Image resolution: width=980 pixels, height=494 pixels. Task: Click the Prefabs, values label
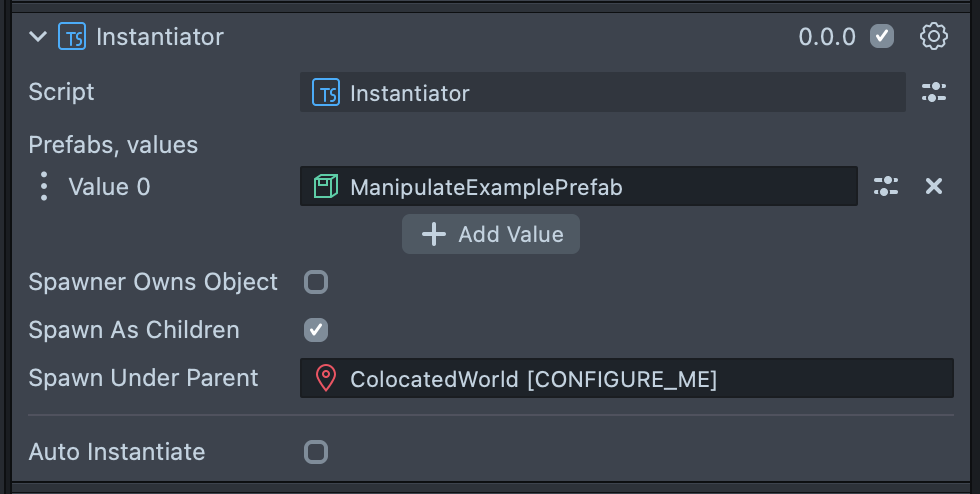pyautogui.click(x=113, y=145)
